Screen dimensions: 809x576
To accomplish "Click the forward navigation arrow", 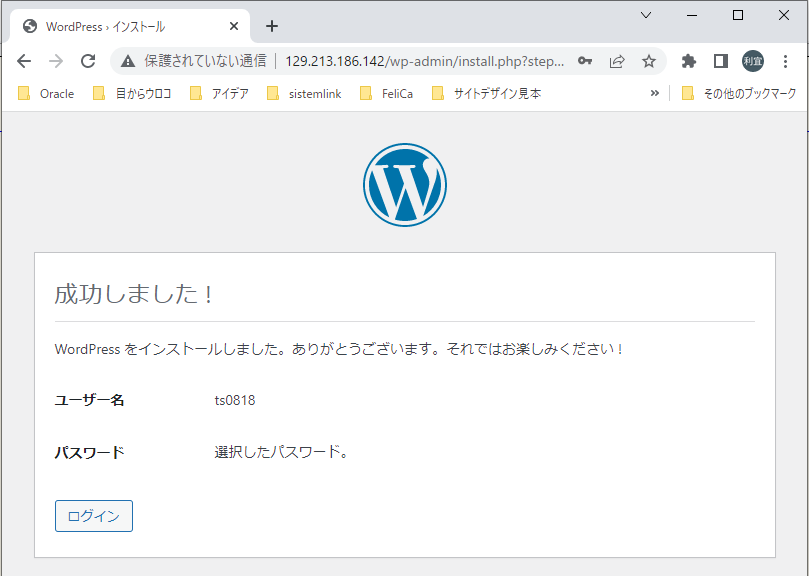I will coord(56,61).
